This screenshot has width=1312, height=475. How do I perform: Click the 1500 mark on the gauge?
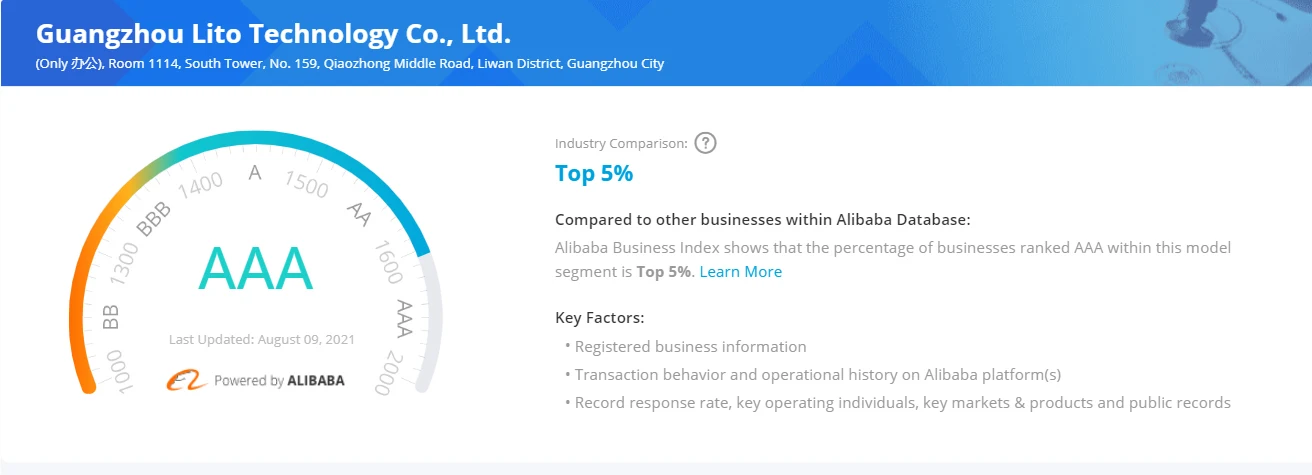click(306, 184)
